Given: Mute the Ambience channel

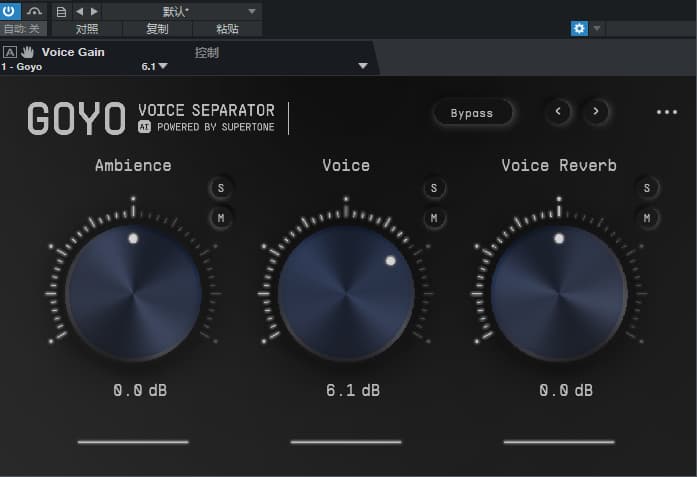Looking at the screenshot, I should (x=221, y=218).
